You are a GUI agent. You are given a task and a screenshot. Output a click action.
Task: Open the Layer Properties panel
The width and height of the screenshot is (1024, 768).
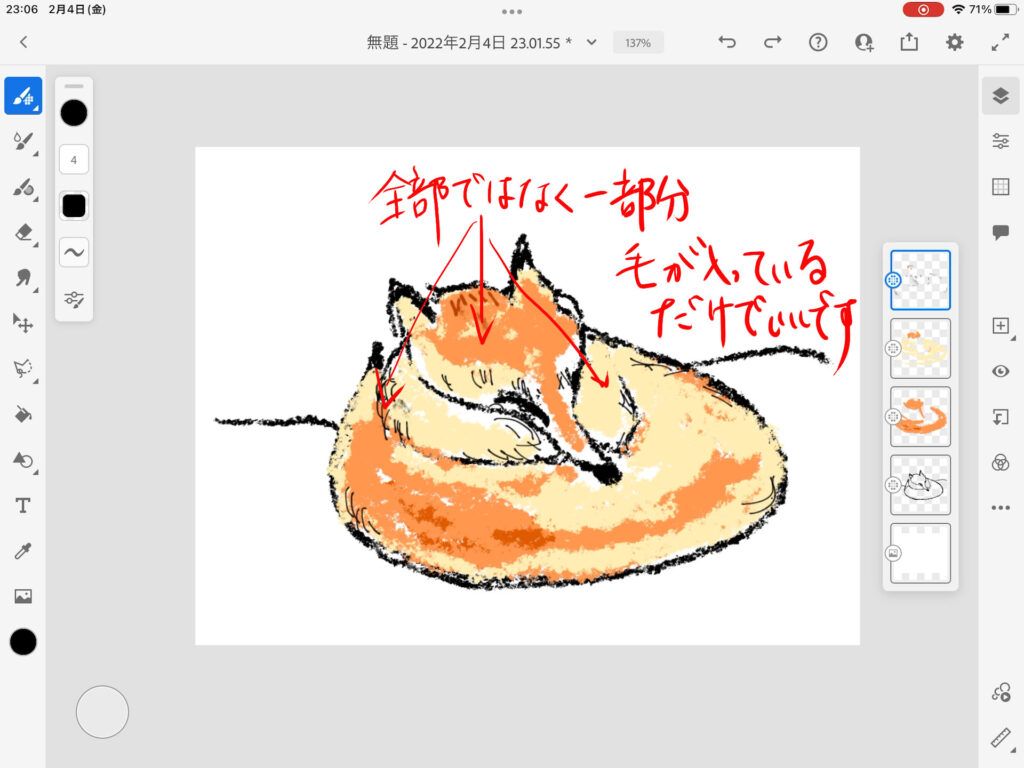coord(1000,141)
